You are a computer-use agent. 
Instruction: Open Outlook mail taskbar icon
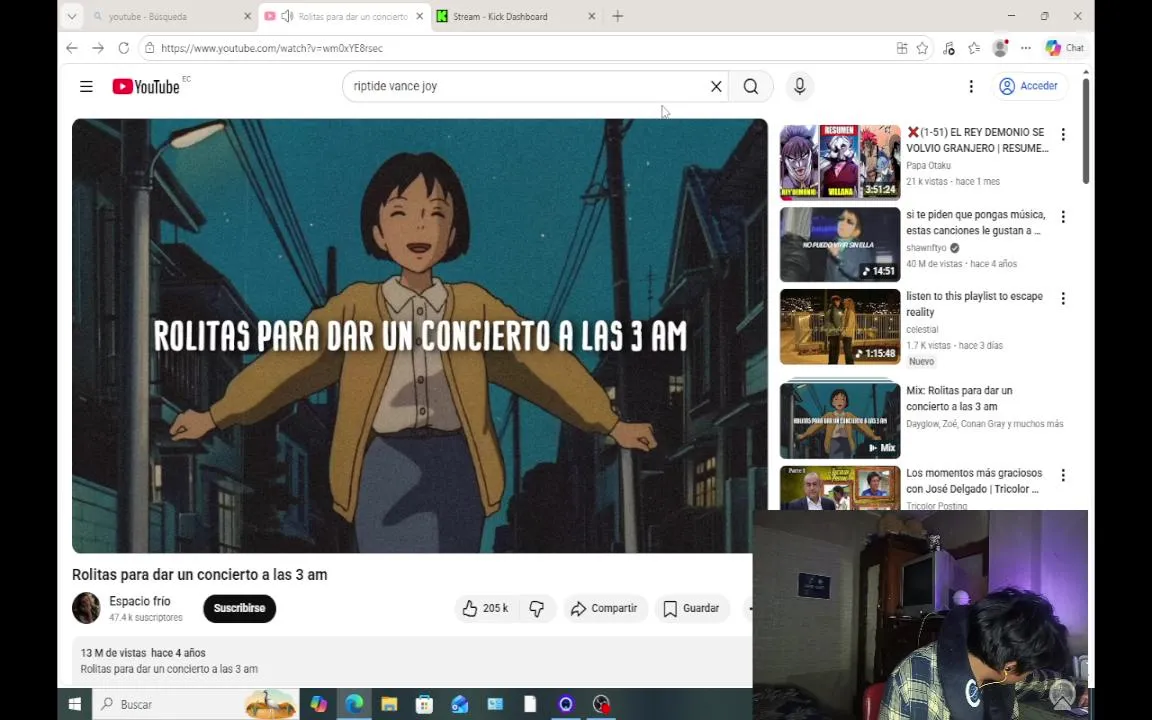459,704
